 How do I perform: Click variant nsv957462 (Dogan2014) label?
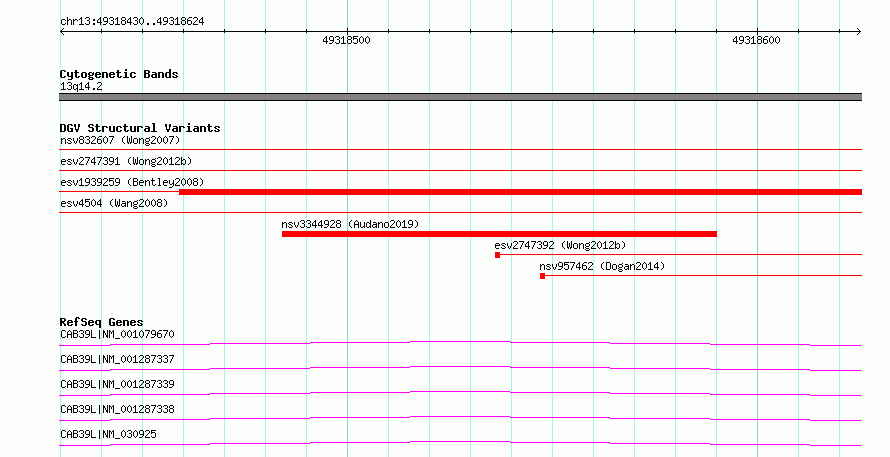pos(602,266)
